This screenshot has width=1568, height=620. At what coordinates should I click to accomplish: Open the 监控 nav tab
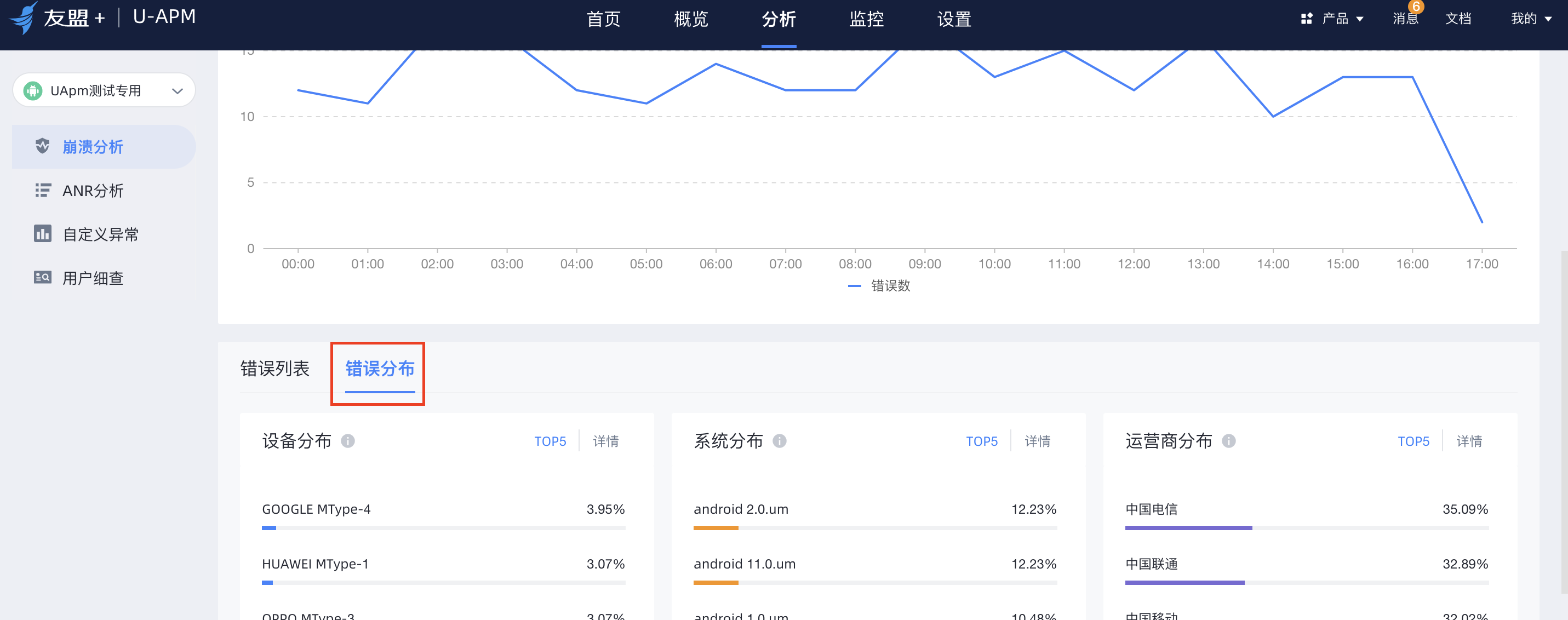point(866,20)
